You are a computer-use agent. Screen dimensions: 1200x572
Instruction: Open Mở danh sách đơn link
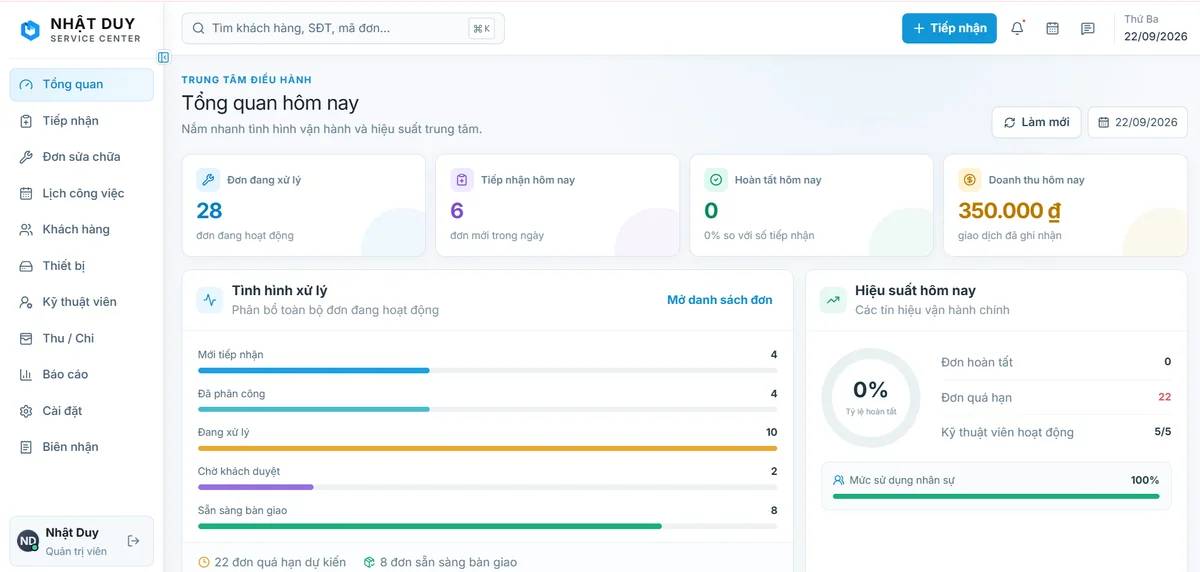(720, 300)
